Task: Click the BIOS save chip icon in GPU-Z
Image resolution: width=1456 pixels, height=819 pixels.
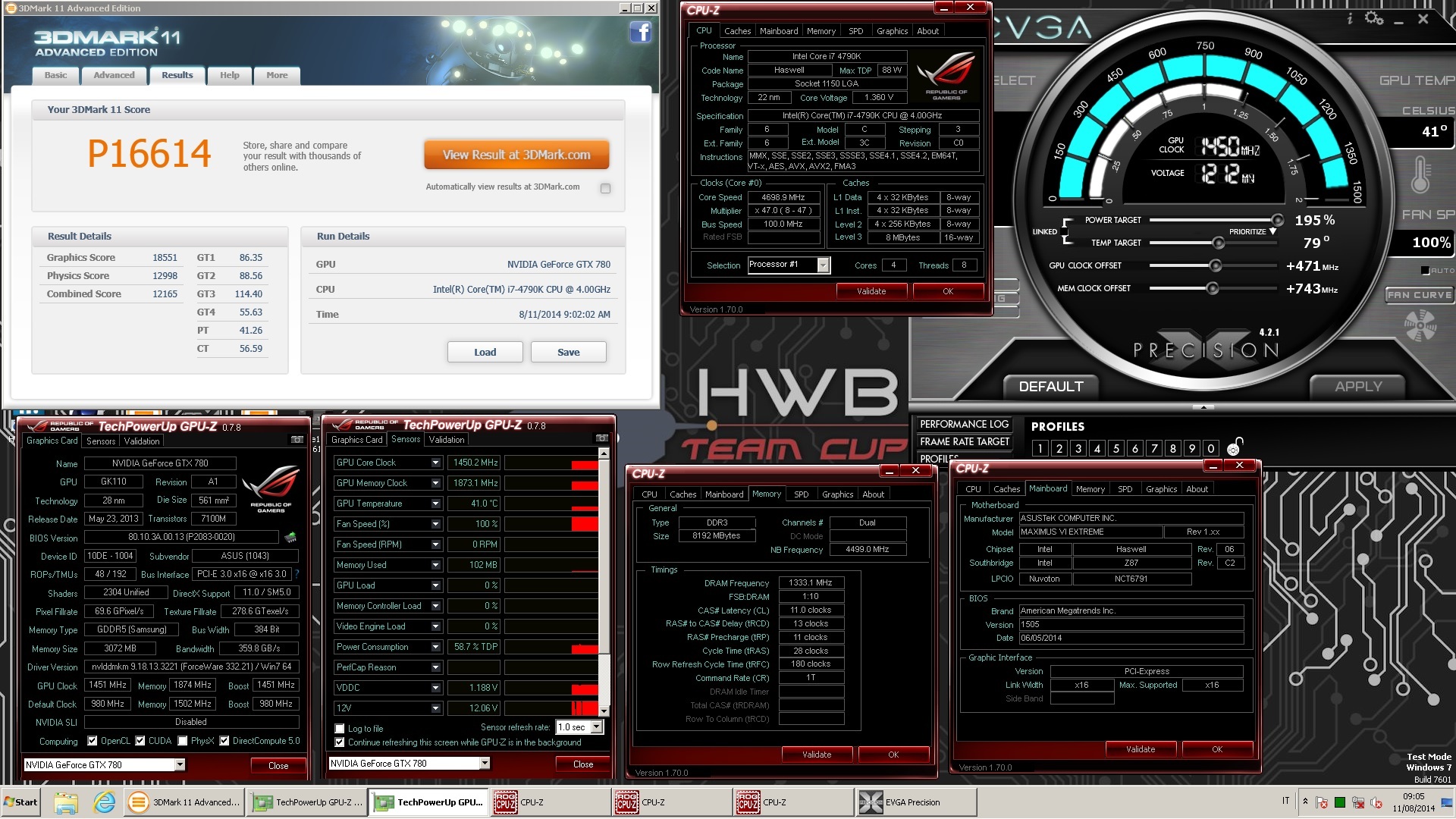Action: 290,537
